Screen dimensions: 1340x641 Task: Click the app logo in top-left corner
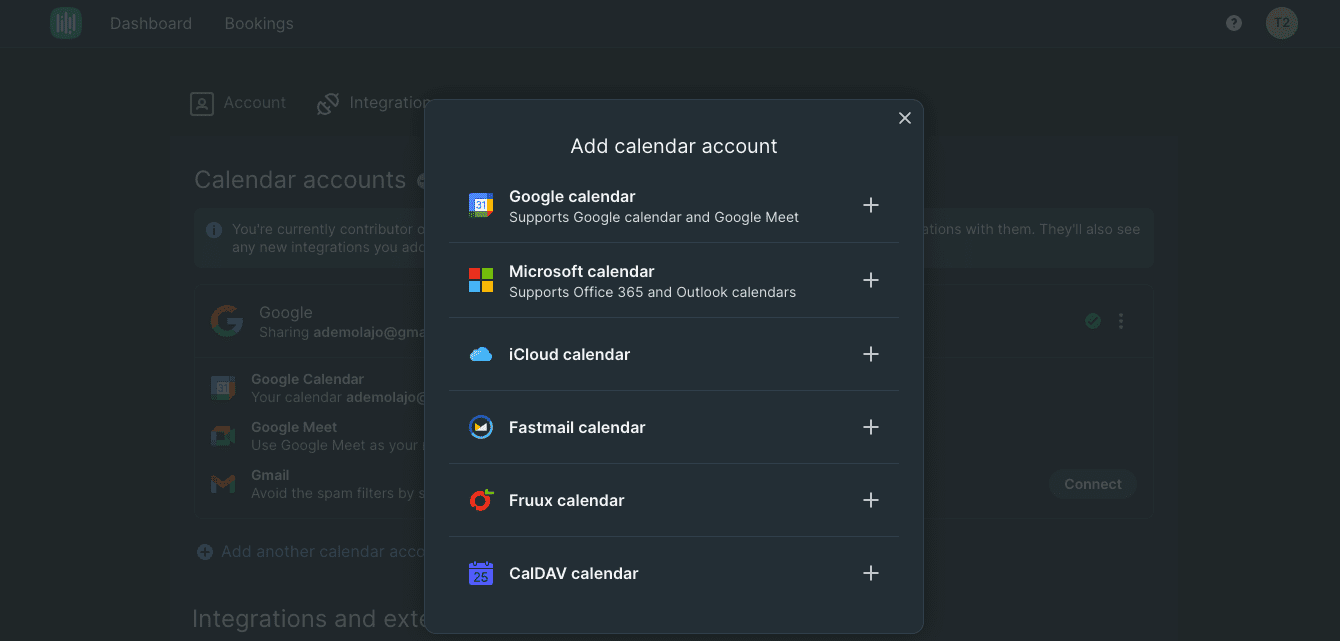click(x=66, y=23)
